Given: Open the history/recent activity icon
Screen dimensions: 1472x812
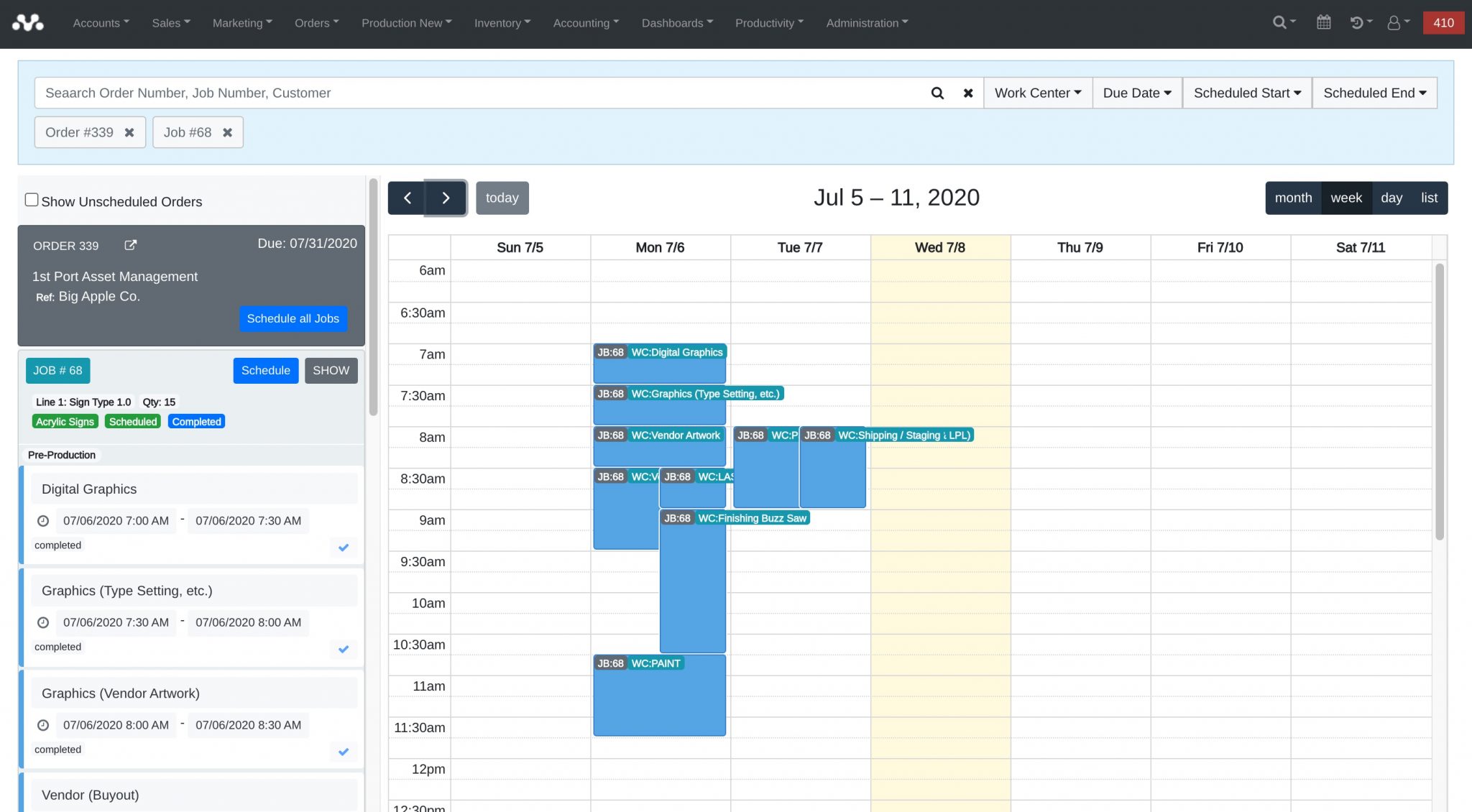Looking at the screenshot, I should pos(1358,22).
